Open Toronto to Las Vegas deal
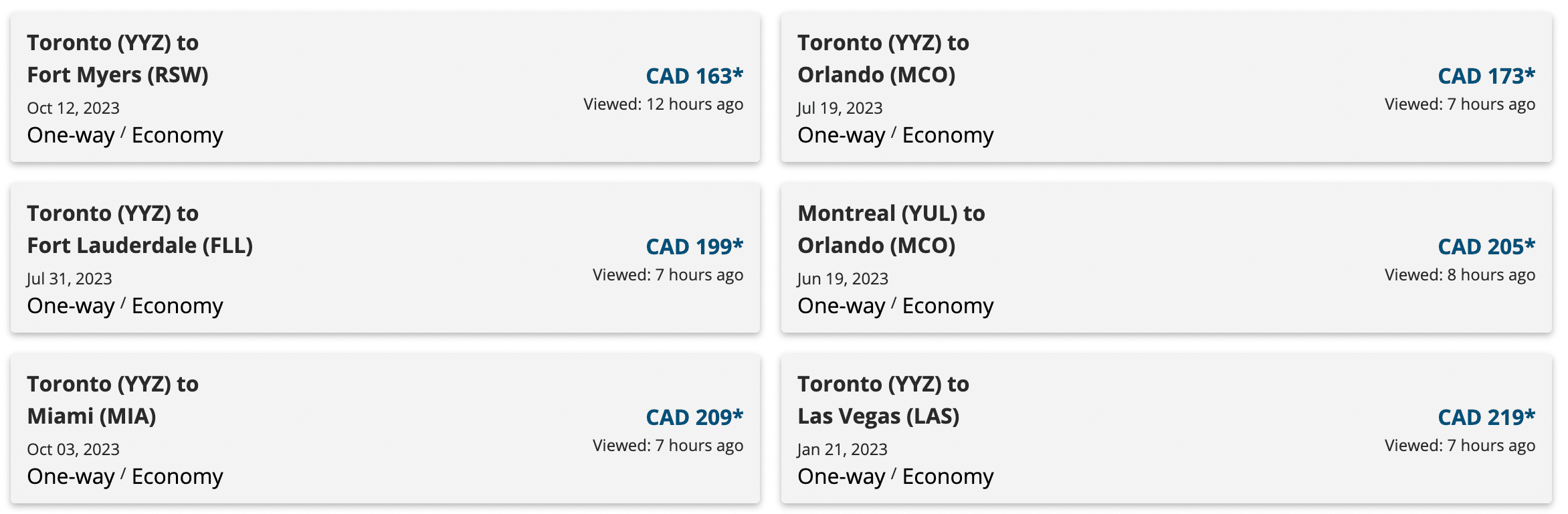 1165,428
